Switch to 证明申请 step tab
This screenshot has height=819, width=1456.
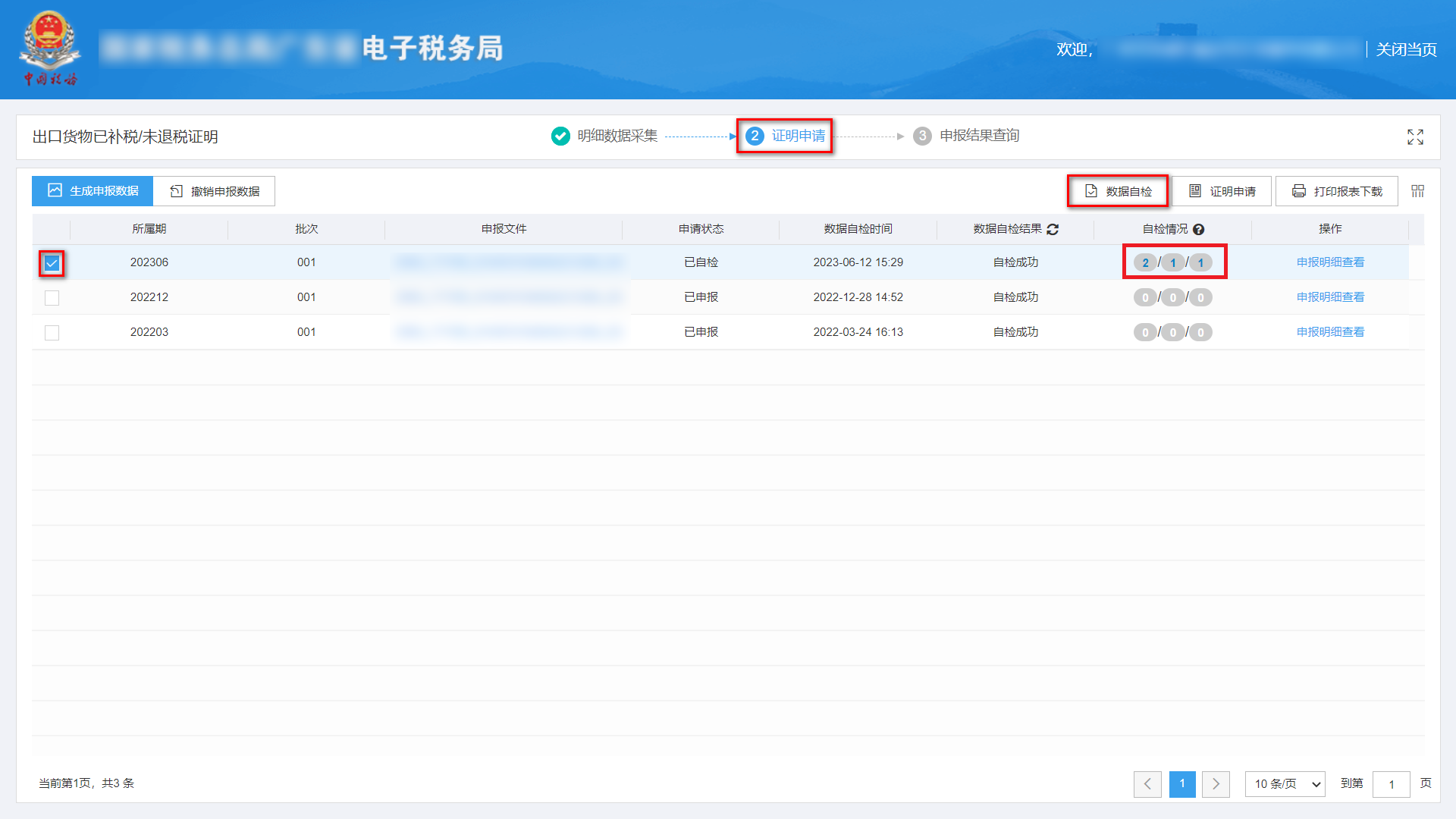click(798, 136)
